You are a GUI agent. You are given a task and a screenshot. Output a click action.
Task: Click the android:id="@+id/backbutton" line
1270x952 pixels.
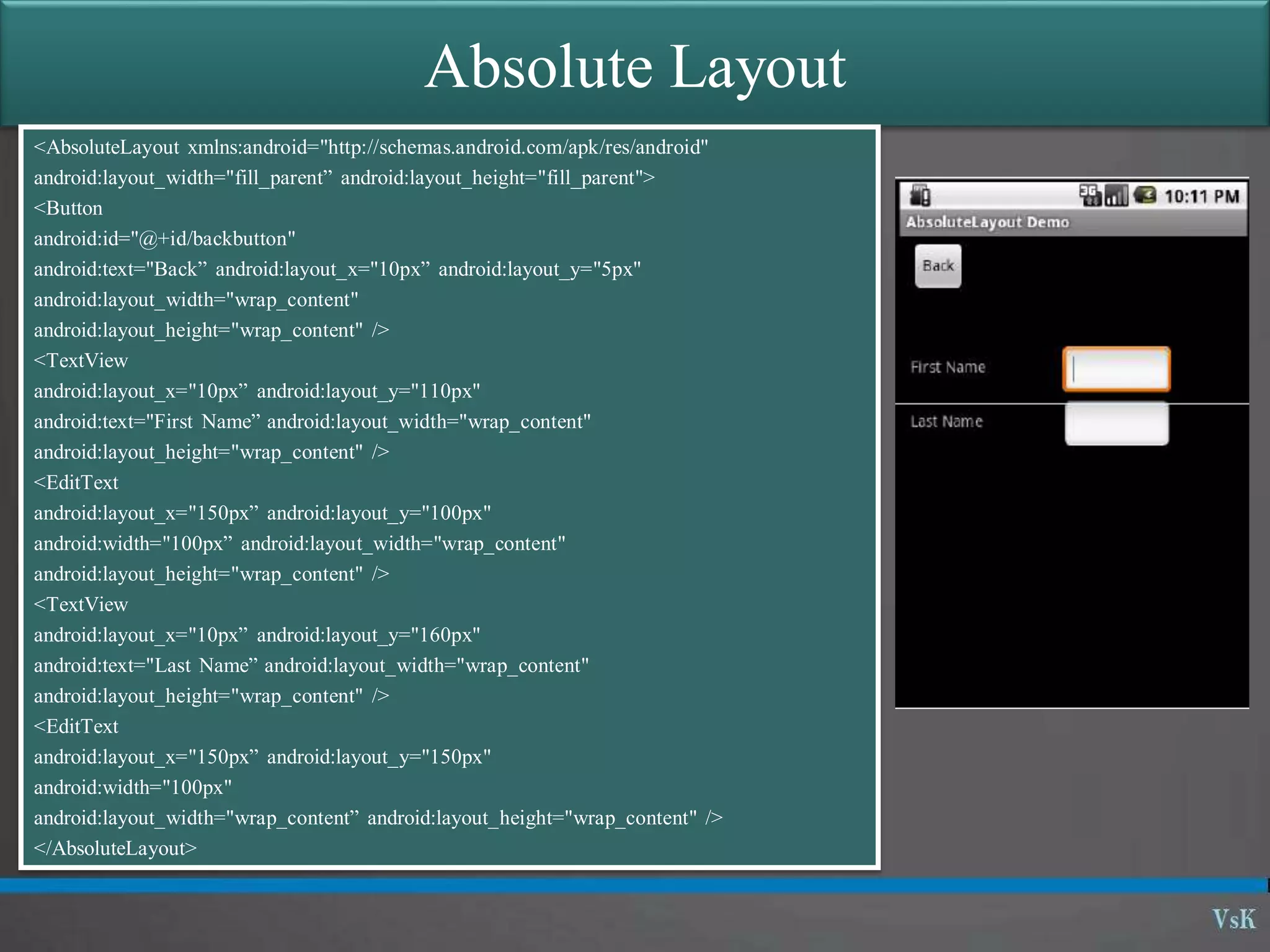click(x=164, y=239)
